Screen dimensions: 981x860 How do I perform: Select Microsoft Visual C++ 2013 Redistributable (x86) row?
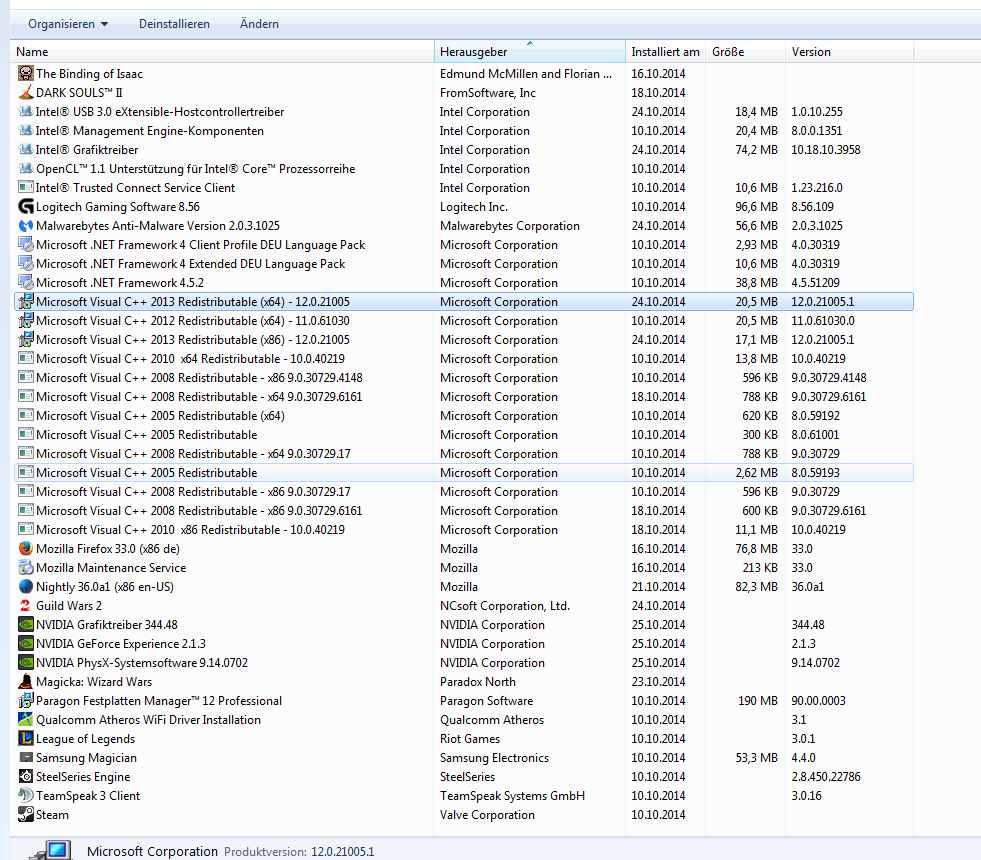464,340
